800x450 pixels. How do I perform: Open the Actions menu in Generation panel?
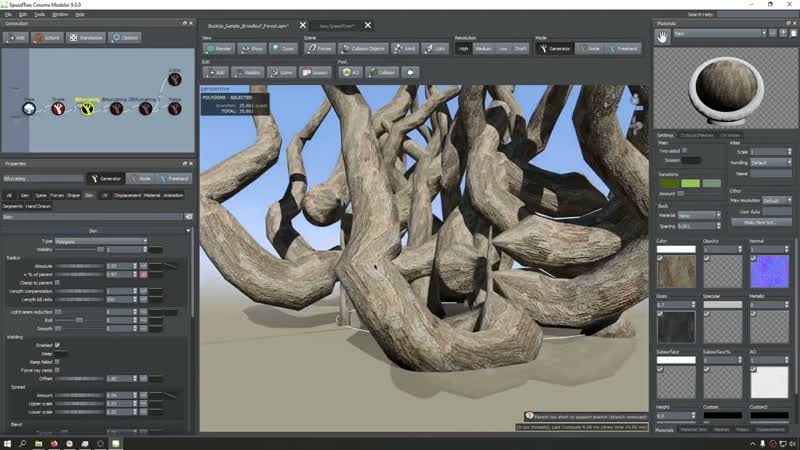[x=47, y=38]
